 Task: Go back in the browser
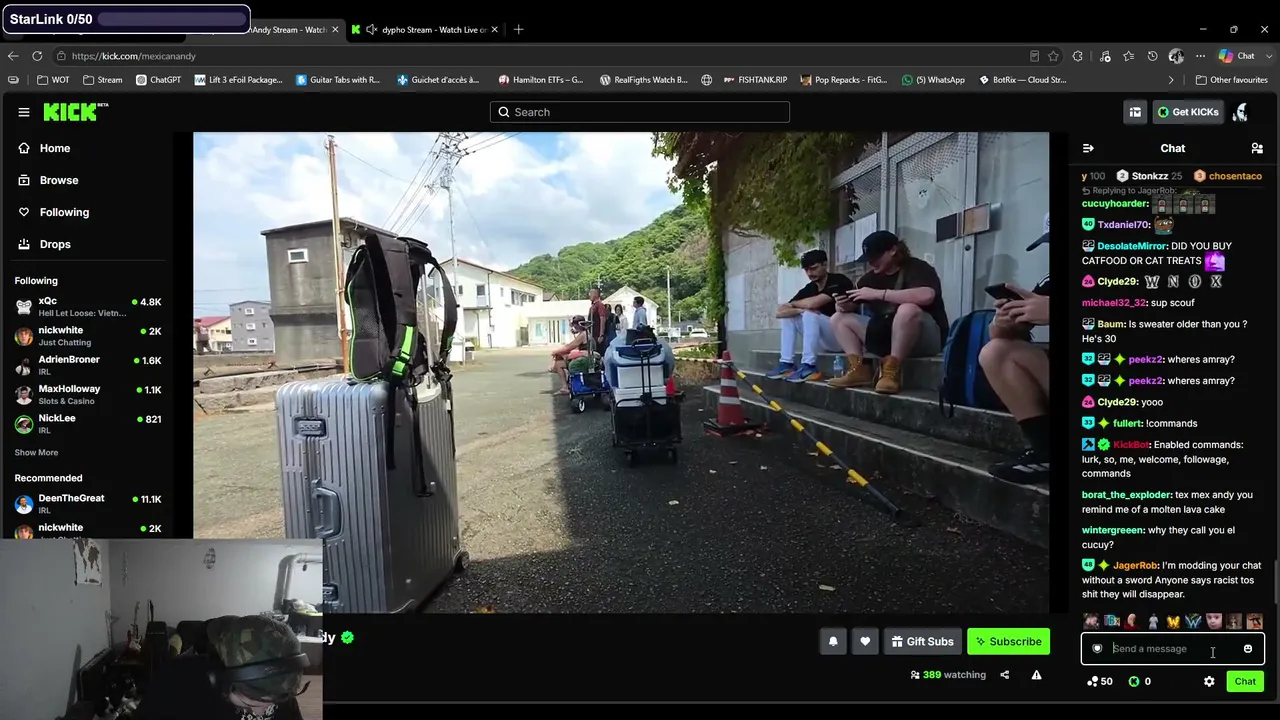[13, 56]
